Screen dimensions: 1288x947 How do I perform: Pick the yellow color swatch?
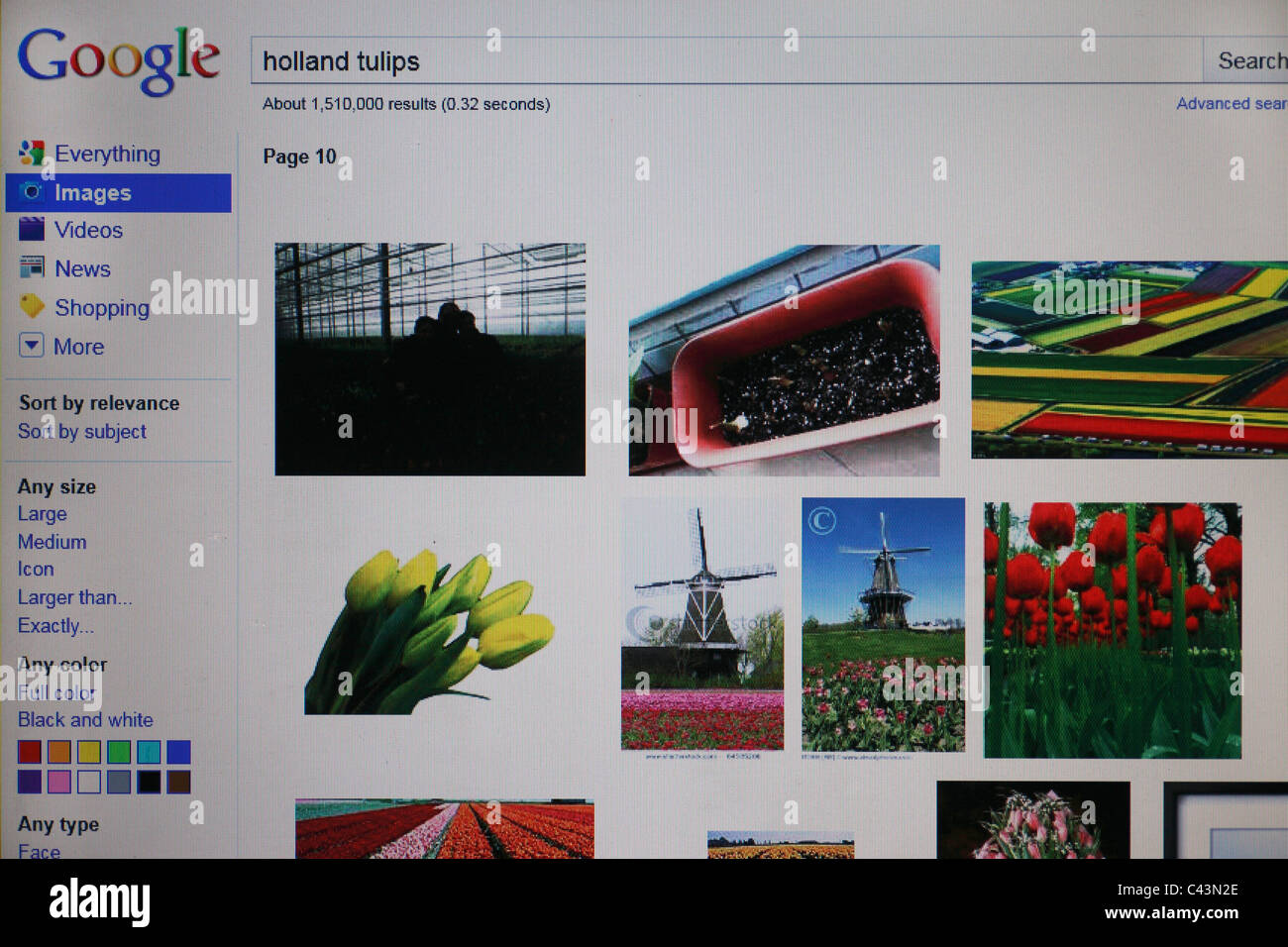[89, 752]
